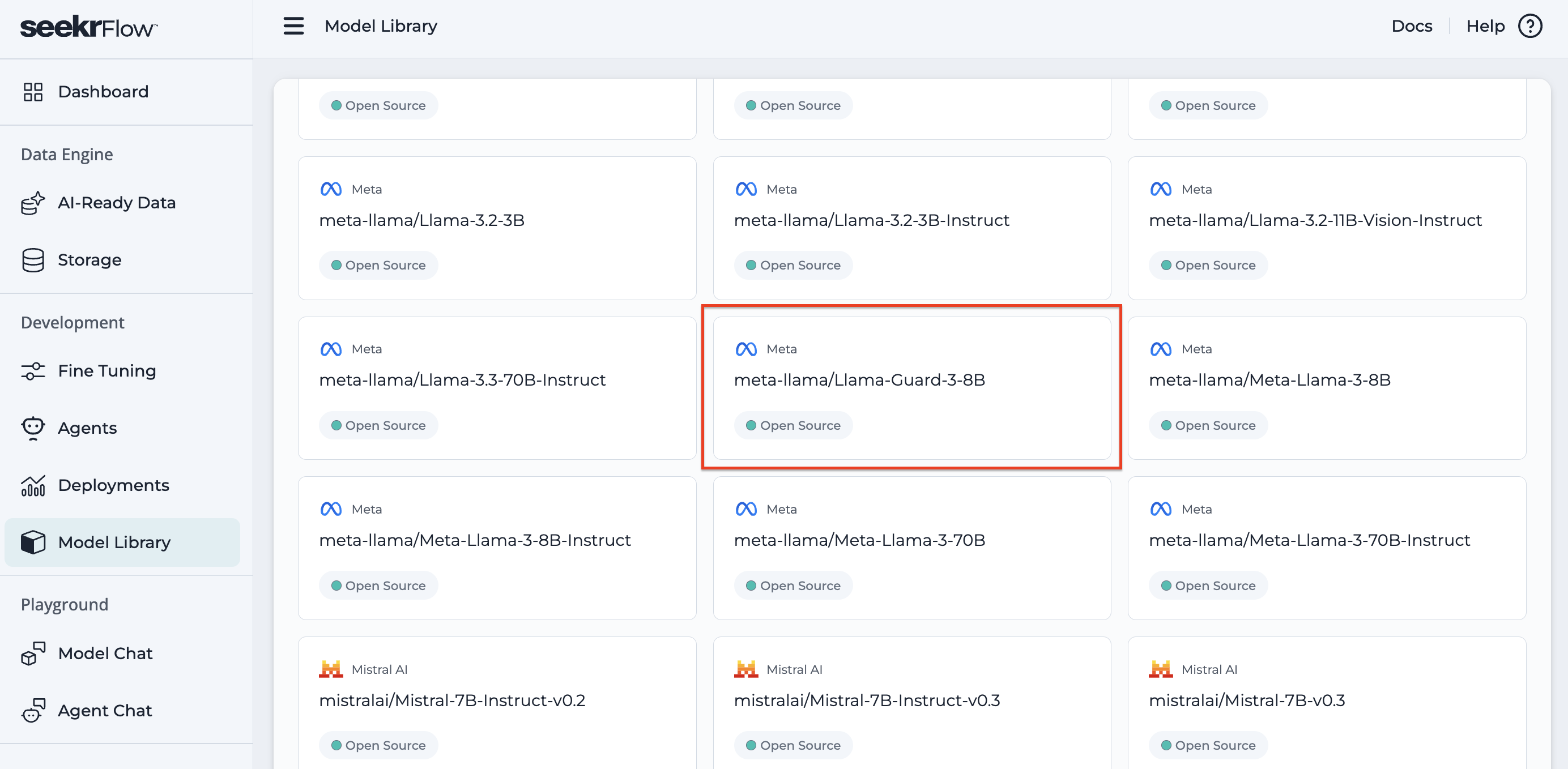Click the AI-Ready Data icon
Screen dimensions: 1568x769
coord(33,203)
